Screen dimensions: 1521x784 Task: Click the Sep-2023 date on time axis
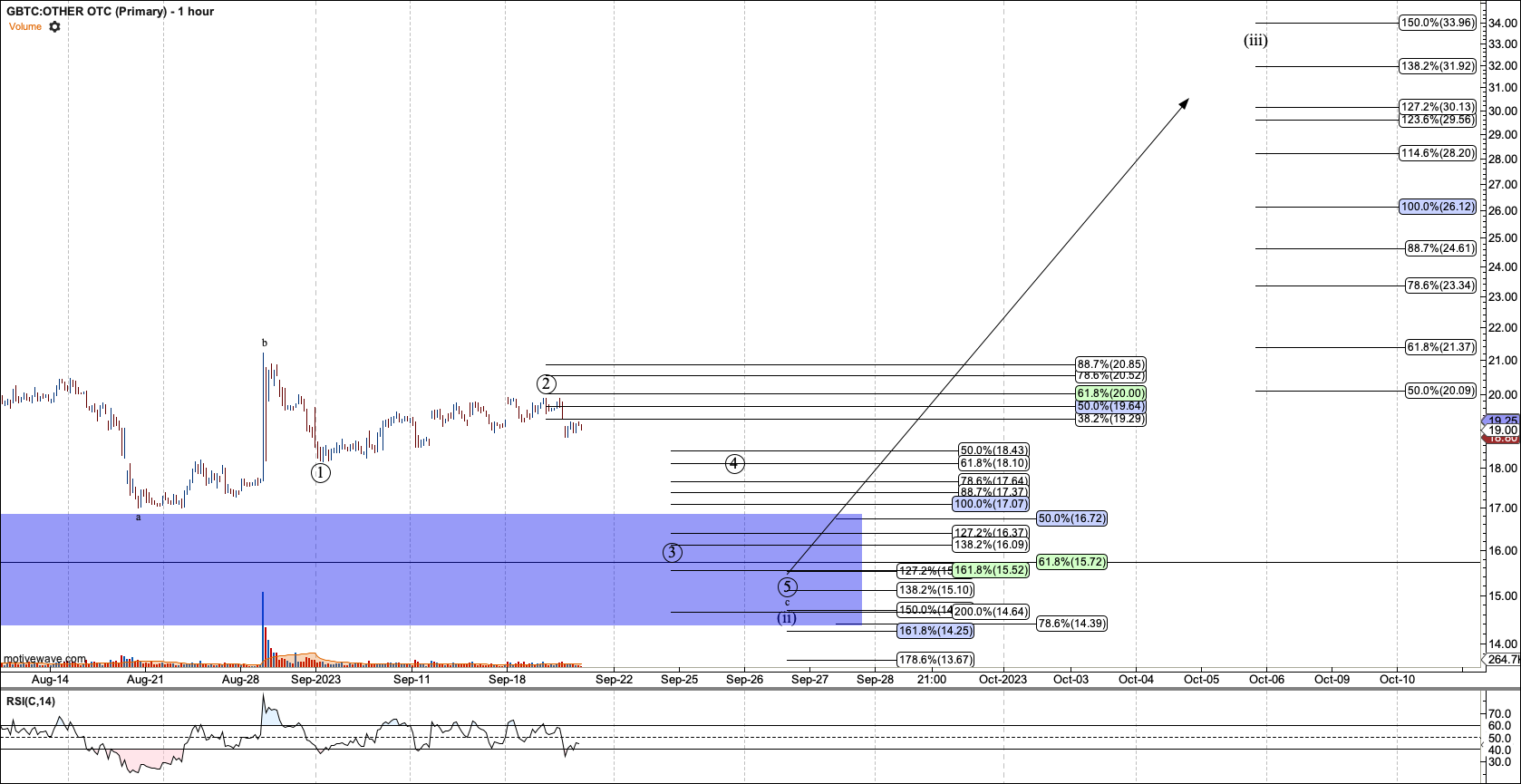[315, 679]
